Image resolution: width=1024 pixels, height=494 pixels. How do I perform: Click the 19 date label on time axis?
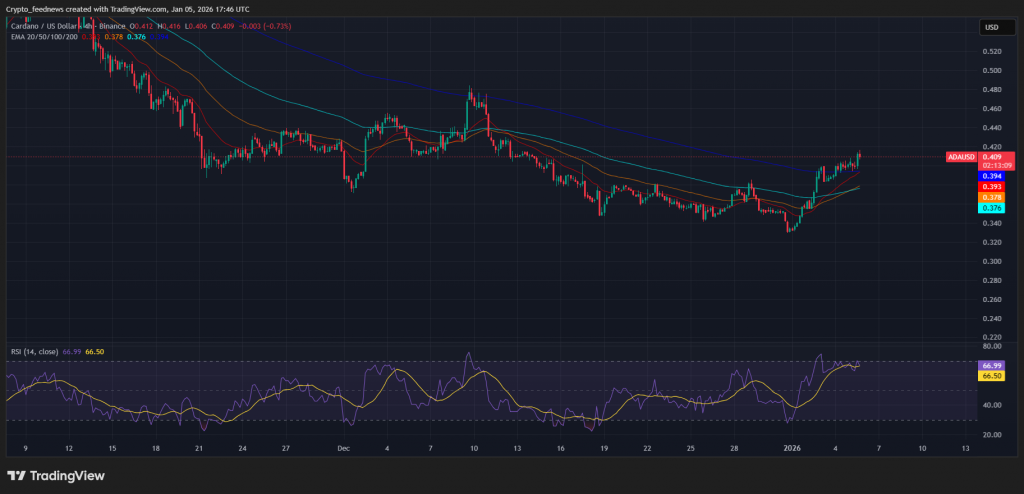[x=604, y=448]
